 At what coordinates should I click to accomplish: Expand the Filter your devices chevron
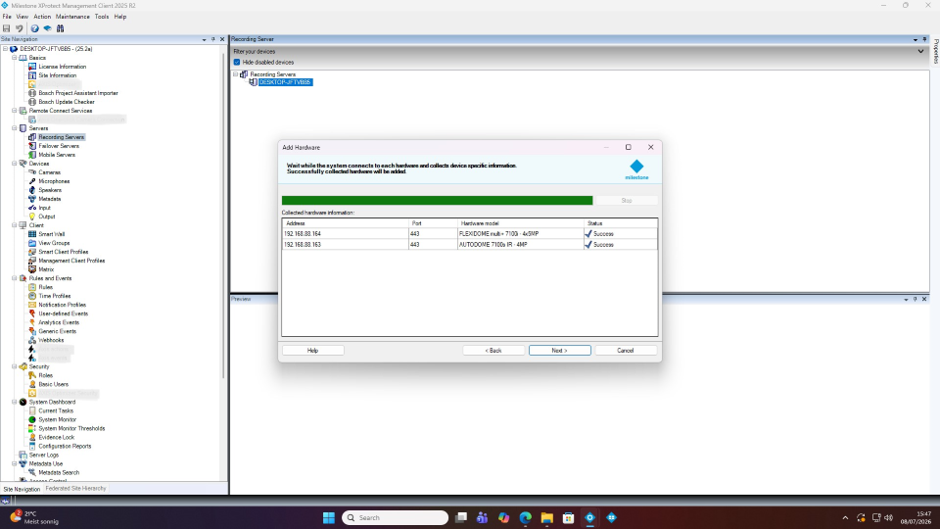921,52
